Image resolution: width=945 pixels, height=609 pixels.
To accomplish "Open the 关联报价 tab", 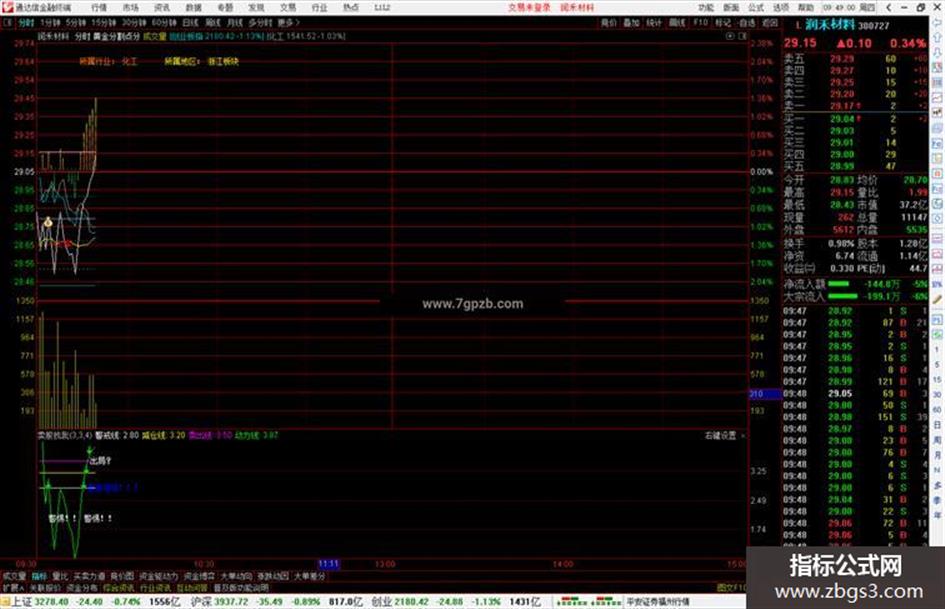I will pos(45,588).
